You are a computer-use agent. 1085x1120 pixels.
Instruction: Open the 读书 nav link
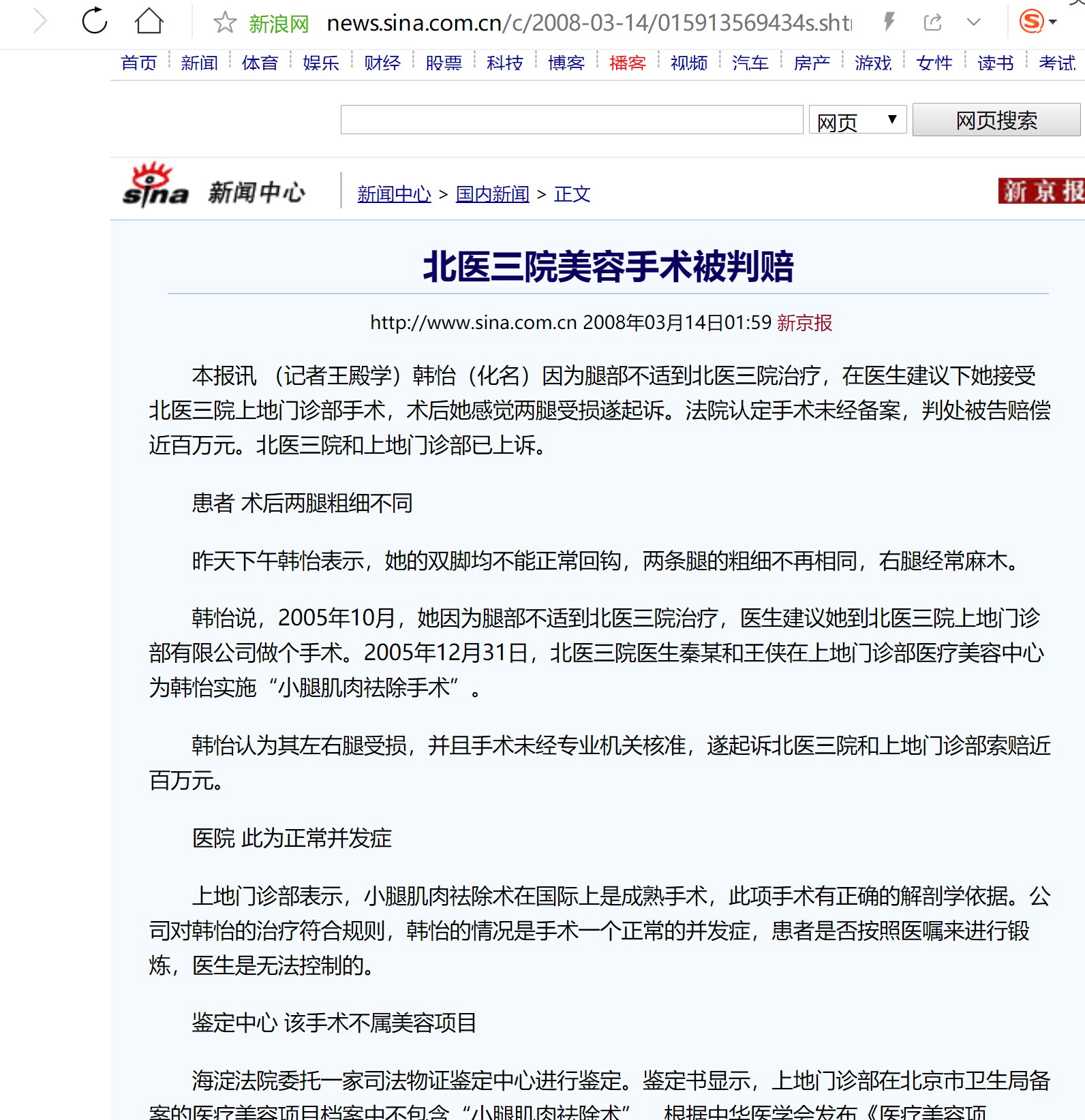(996, 63)
